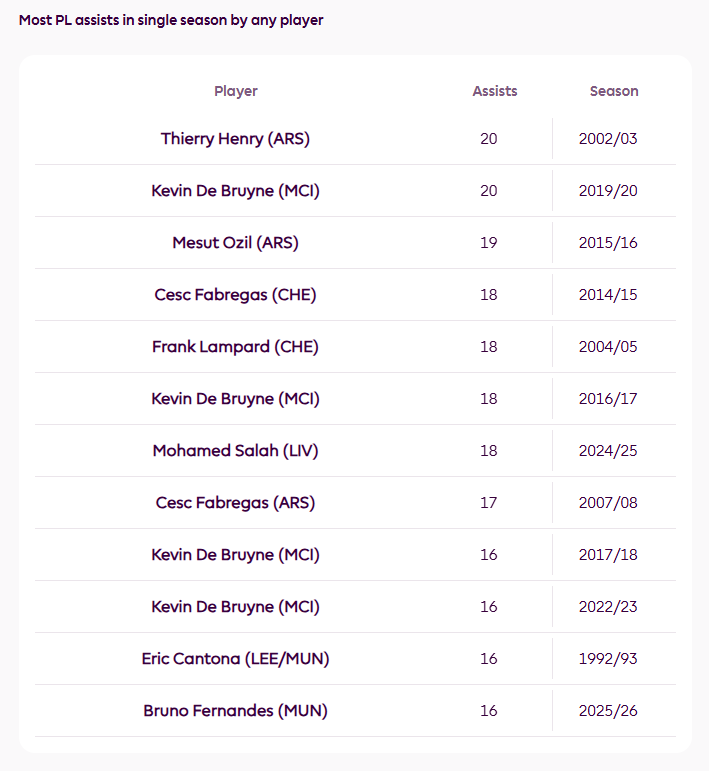Viewport: 709px width, 771px height.
Task: Click Frank Lampard (CHE) player name
Action: pyautogui.click(x=235, y=347)
